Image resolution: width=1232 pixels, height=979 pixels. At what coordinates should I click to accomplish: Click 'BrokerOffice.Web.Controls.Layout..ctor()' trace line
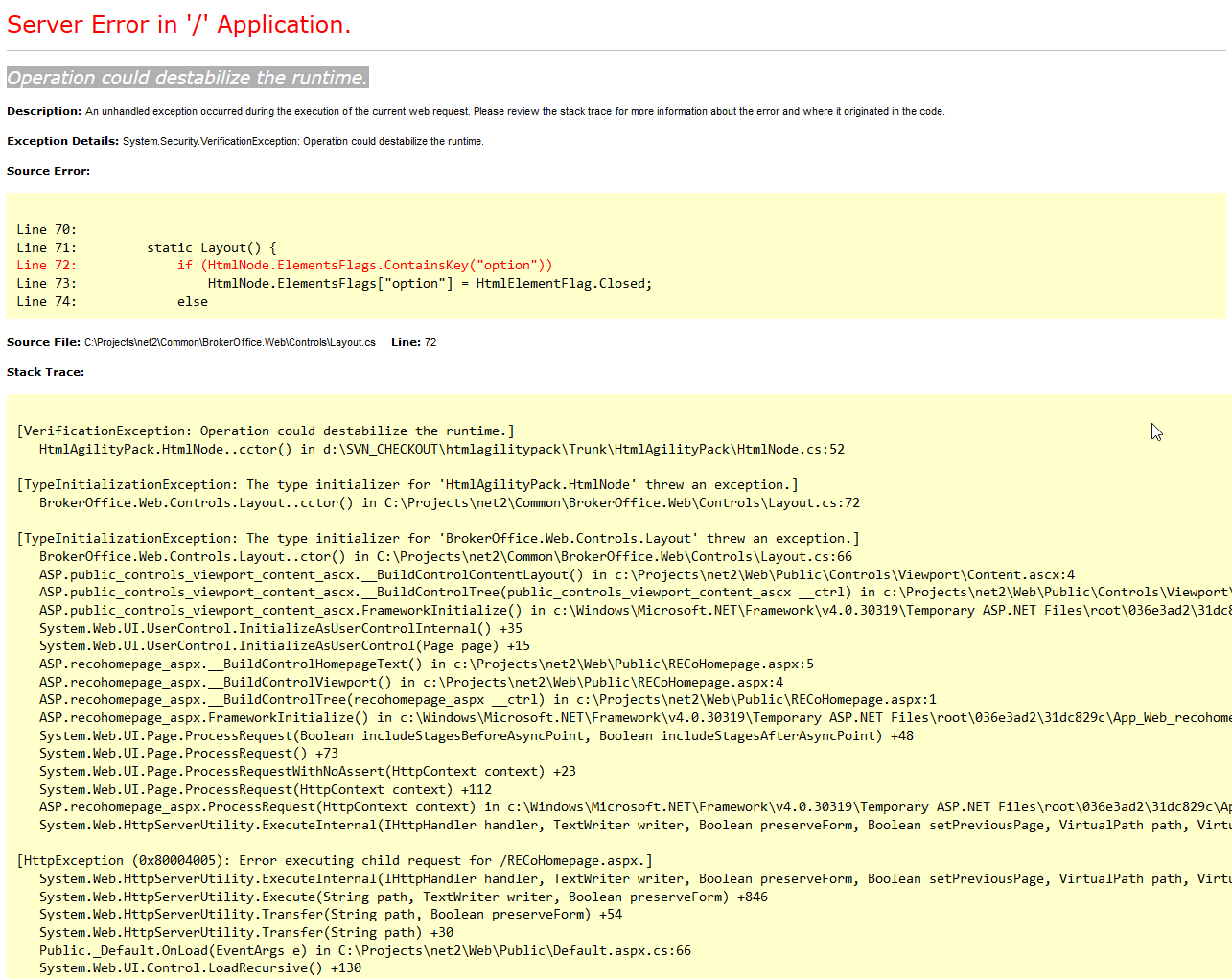click(446, 556)
